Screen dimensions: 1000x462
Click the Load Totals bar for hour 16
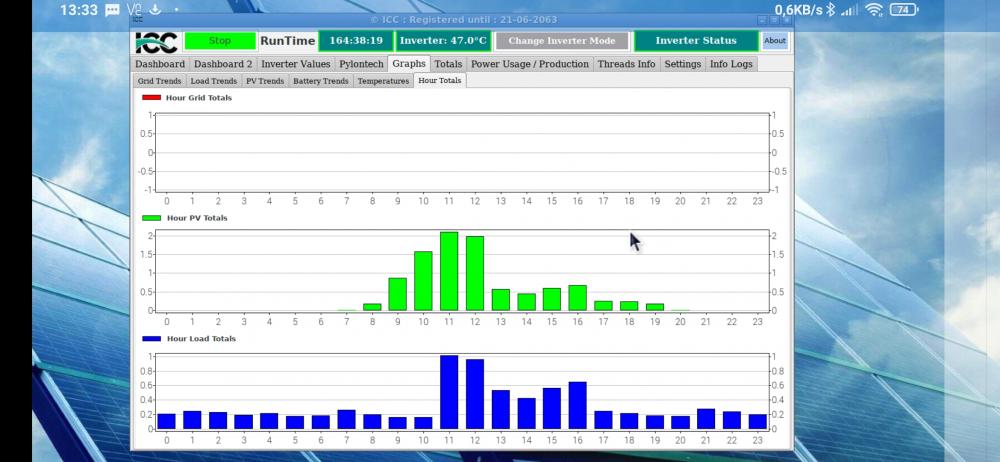coord(578,405)
